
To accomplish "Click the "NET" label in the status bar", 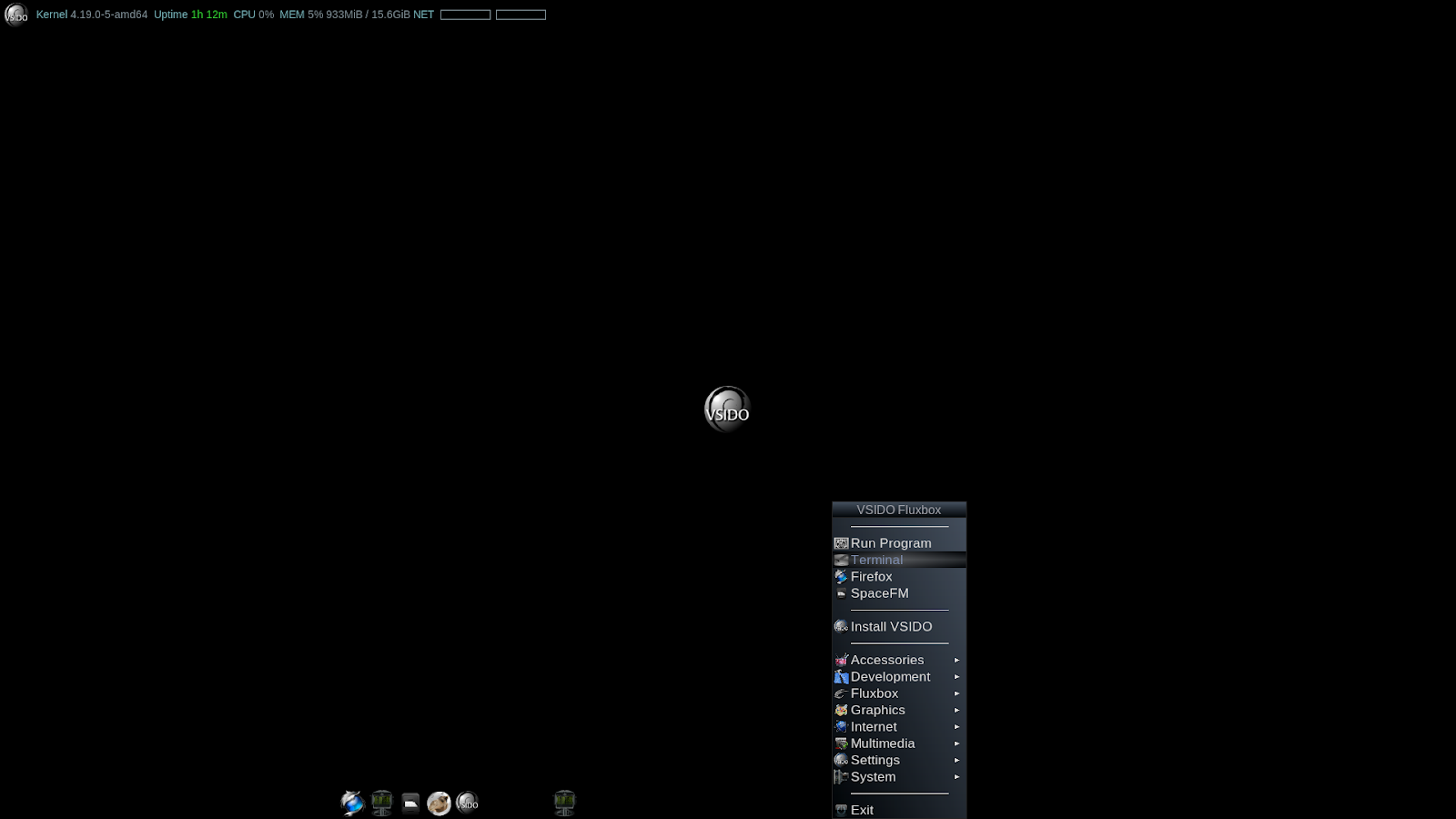I will click(424, 15).
